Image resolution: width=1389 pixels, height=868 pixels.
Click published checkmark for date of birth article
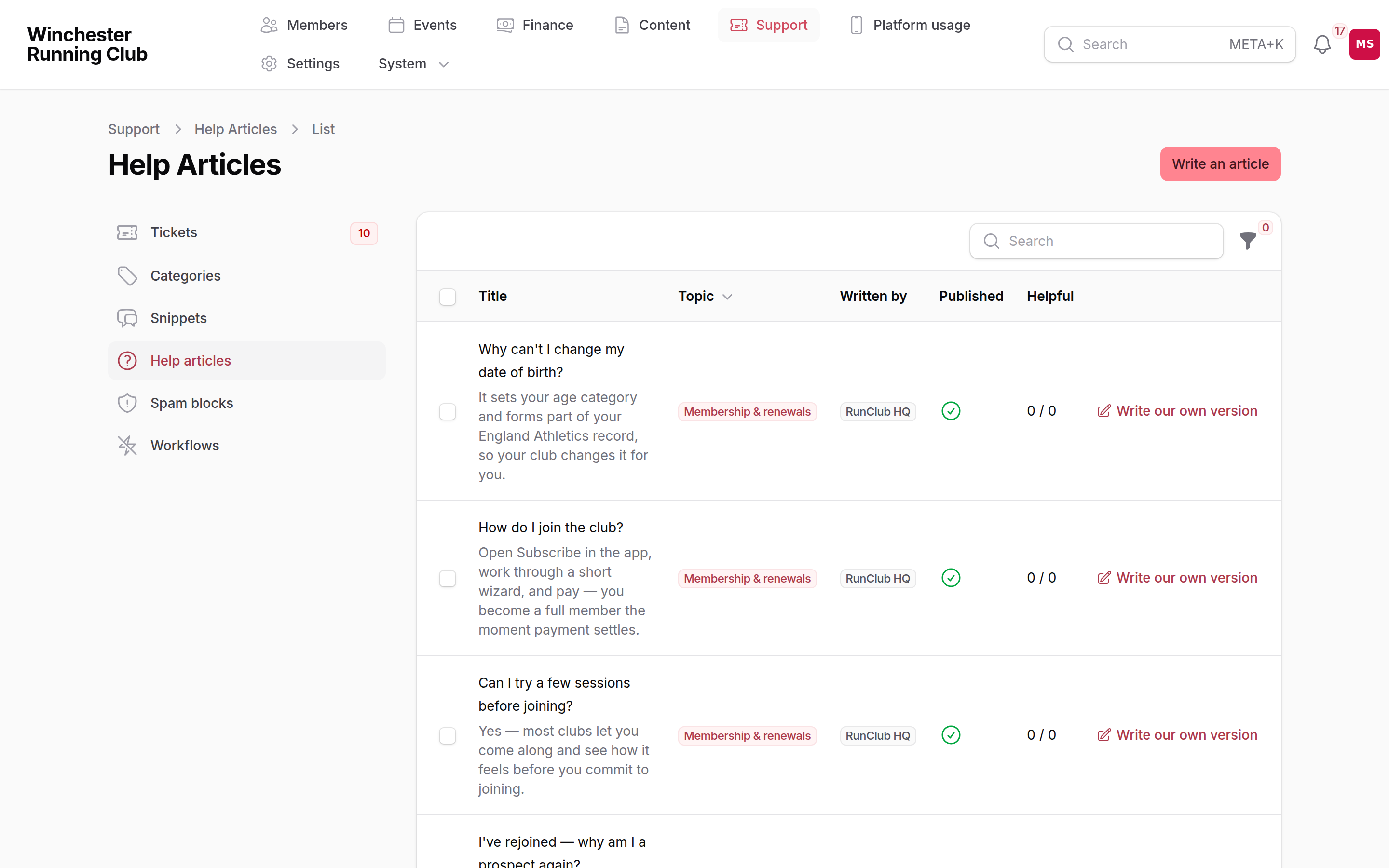[x=951, y=411]
